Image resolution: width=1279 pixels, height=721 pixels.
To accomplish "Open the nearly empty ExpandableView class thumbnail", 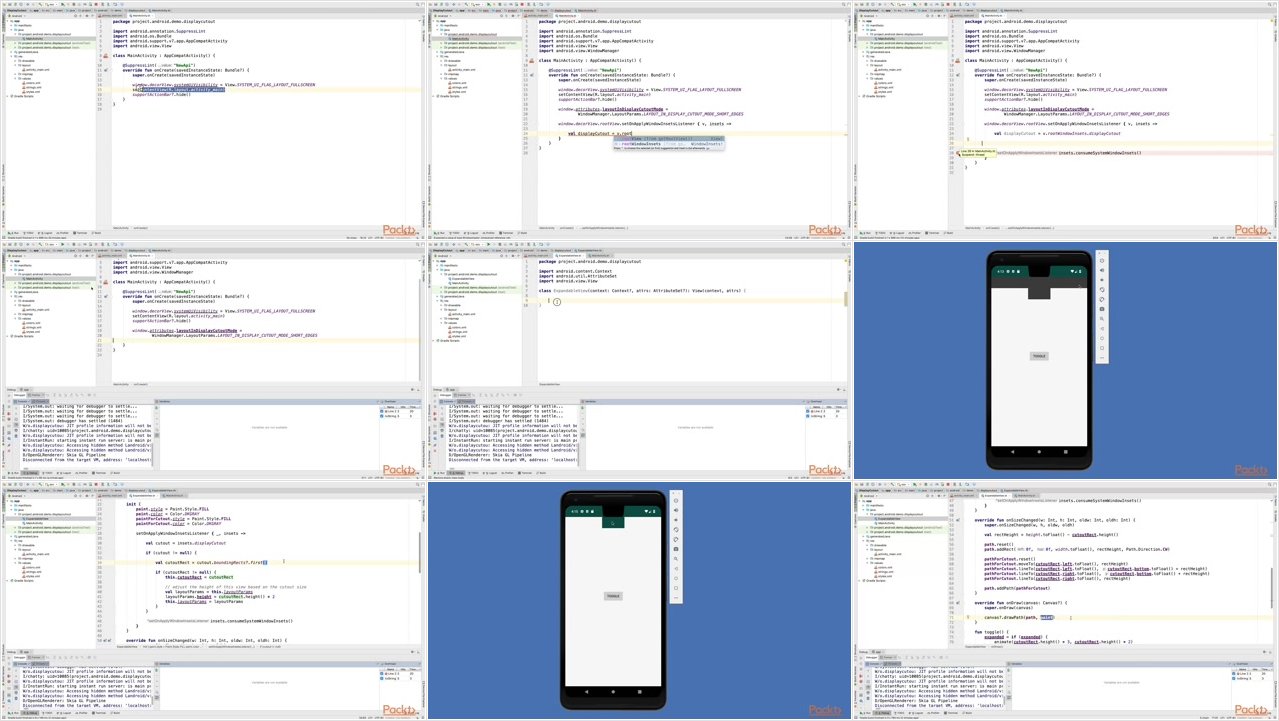I will (x=639, y=360).
